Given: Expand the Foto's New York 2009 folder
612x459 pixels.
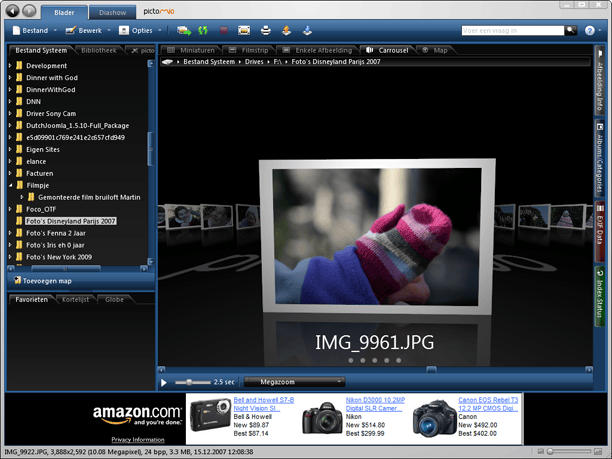Looking at the screenshot, I should (x=11, y=257).
